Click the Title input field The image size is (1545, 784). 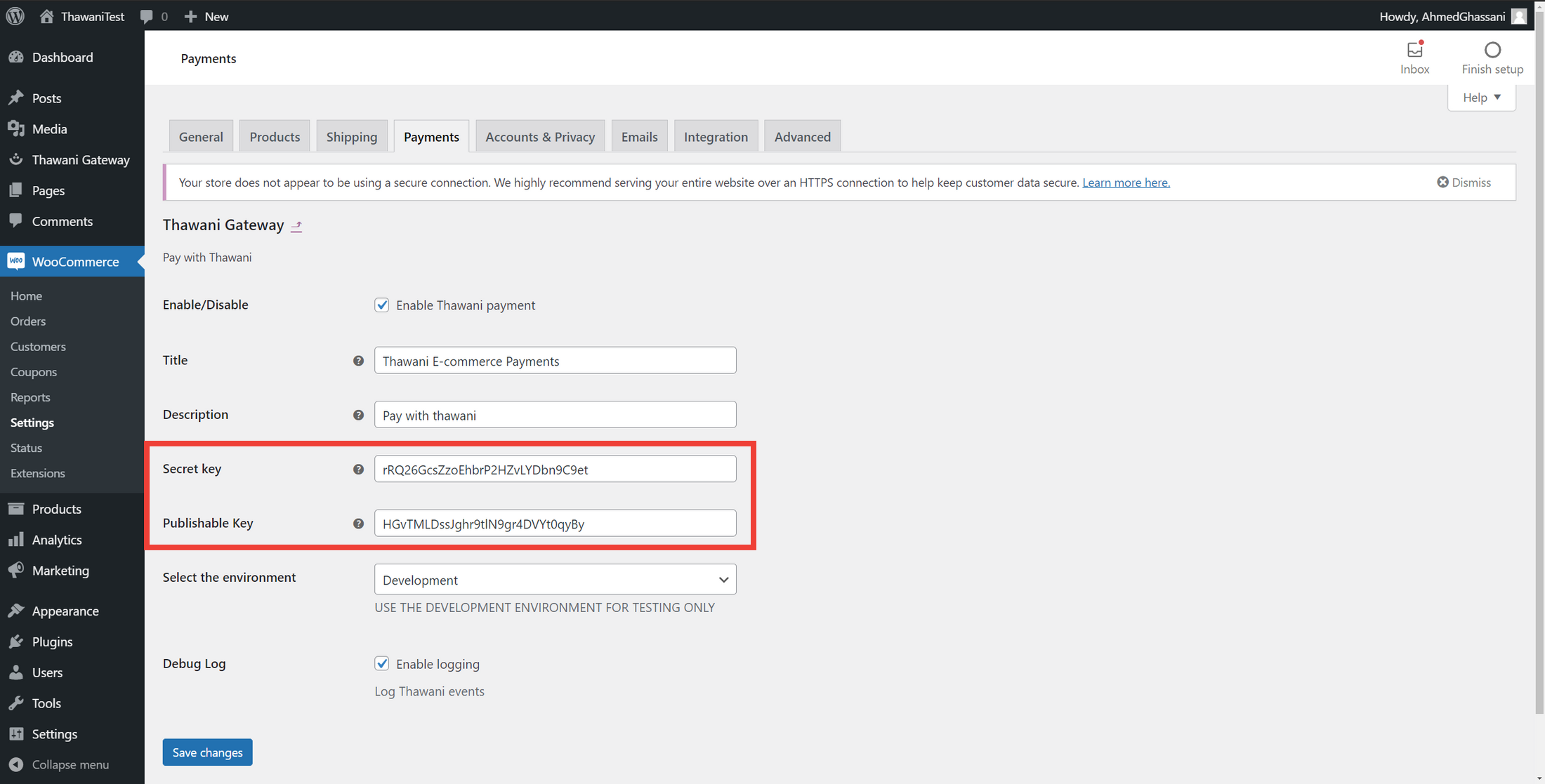pyautogui.click(x=555, y=361)
